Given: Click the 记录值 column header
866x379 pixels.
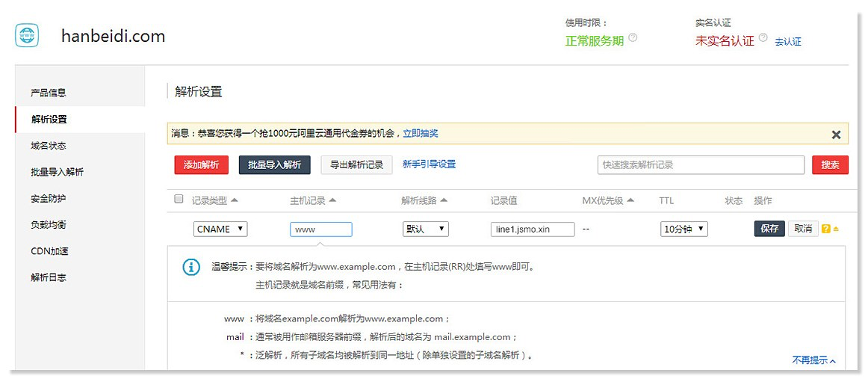Looking at the screenshot, I should tap(504, 201).
